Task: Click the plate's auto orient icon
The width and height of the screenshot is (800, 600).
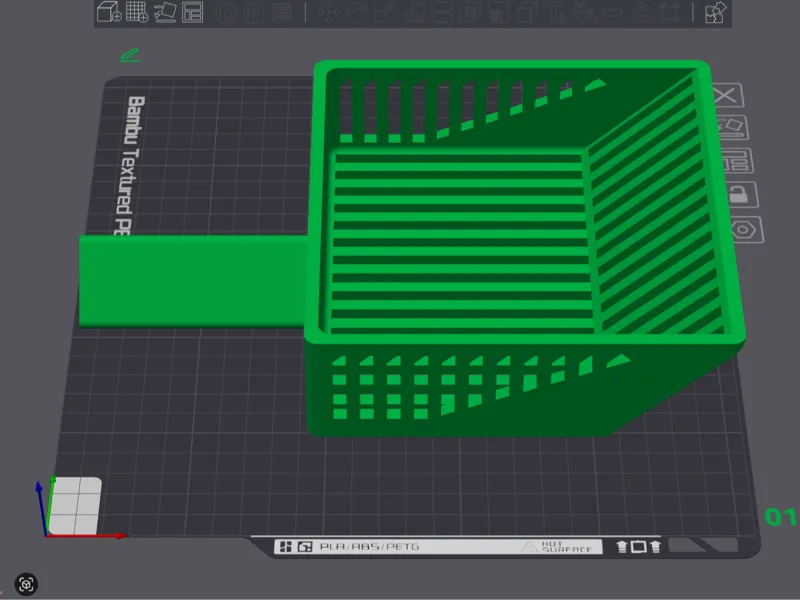Action: 733,127
